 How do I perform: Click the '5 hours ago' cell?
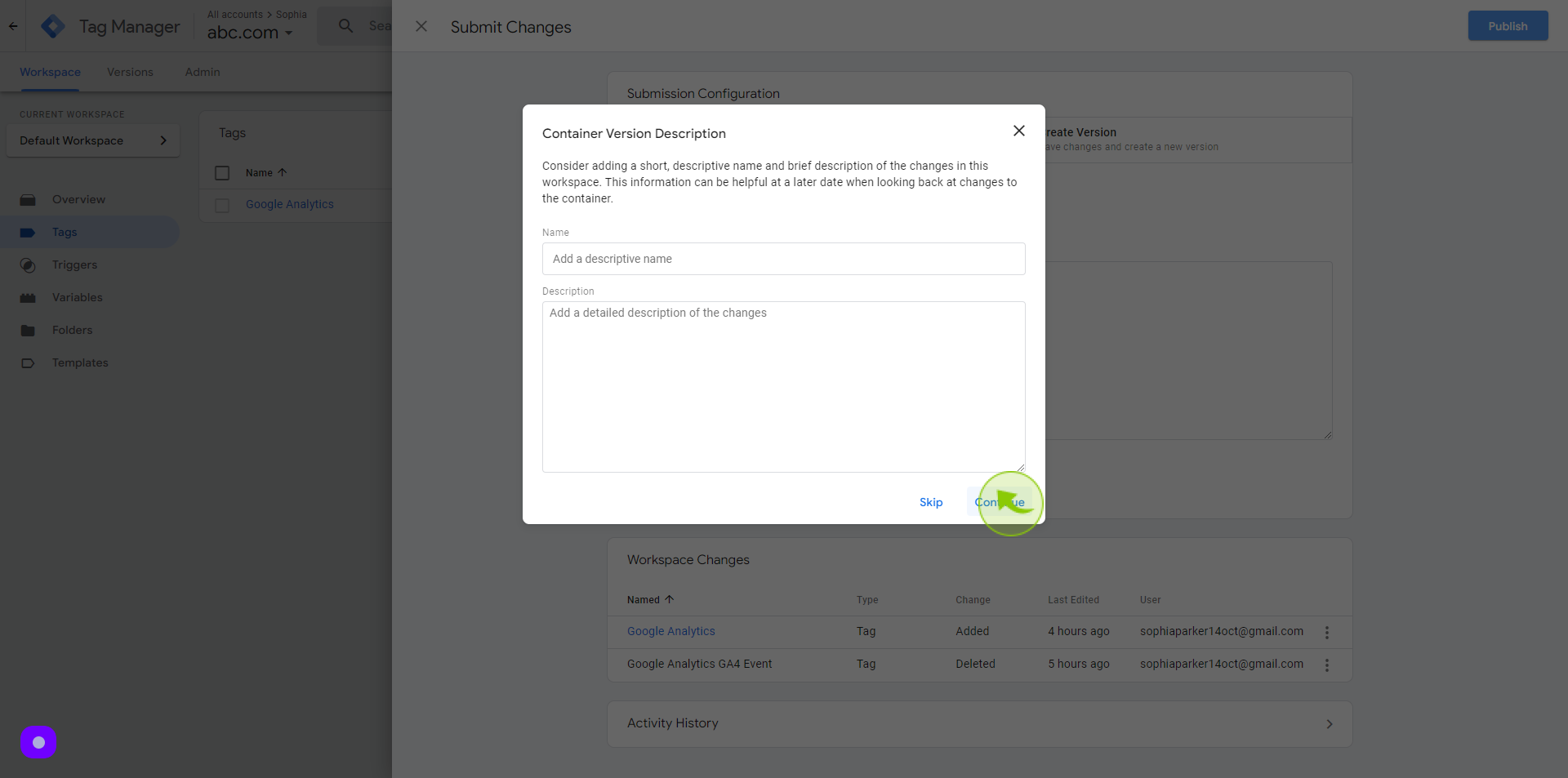[1078, 664]
